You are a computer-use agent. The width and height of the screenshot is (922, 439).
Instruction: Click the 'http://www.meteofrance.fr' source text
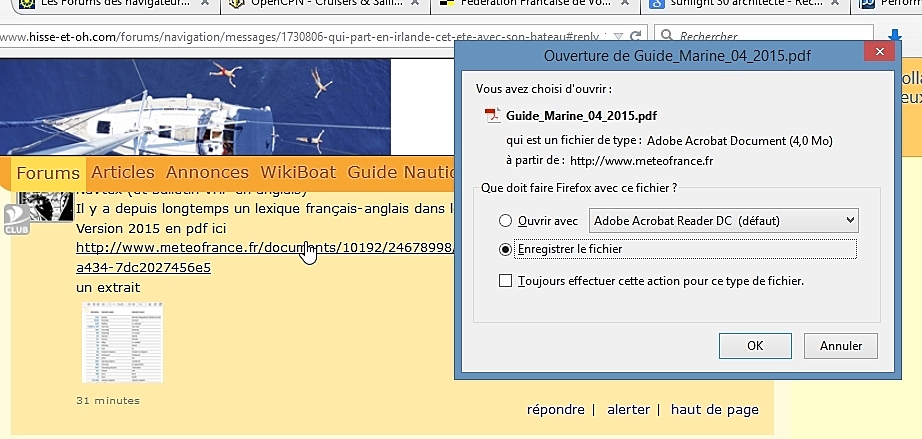click(642, 160)
